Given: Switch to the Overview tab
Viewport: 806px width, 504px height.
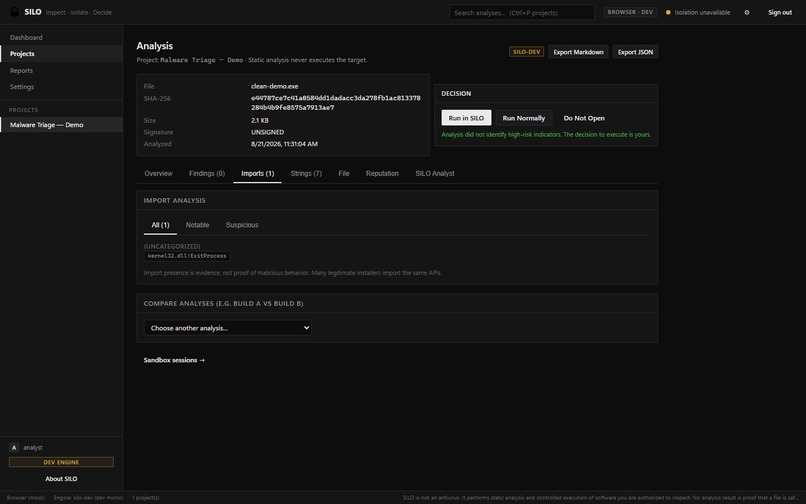Looking at the screenshot, I should pyautogui.click(x=158, y=173).
